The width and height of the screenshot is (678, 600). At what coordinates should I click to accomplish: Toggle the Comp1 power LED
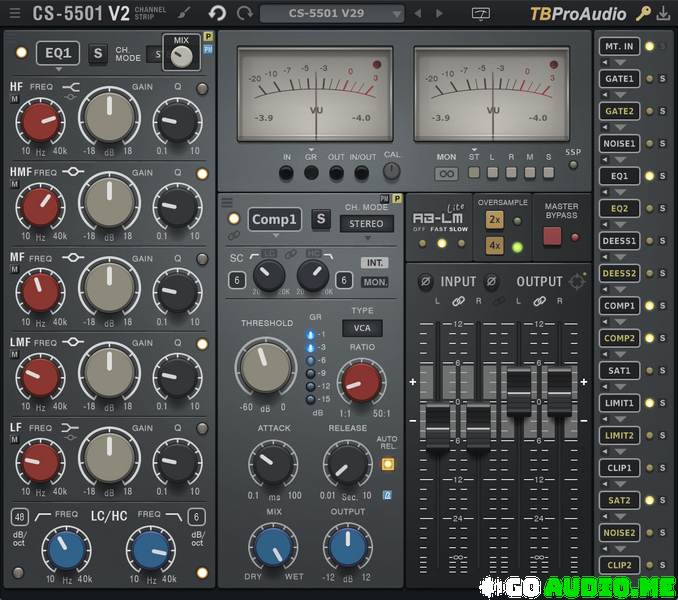click(x=234, y=219)
